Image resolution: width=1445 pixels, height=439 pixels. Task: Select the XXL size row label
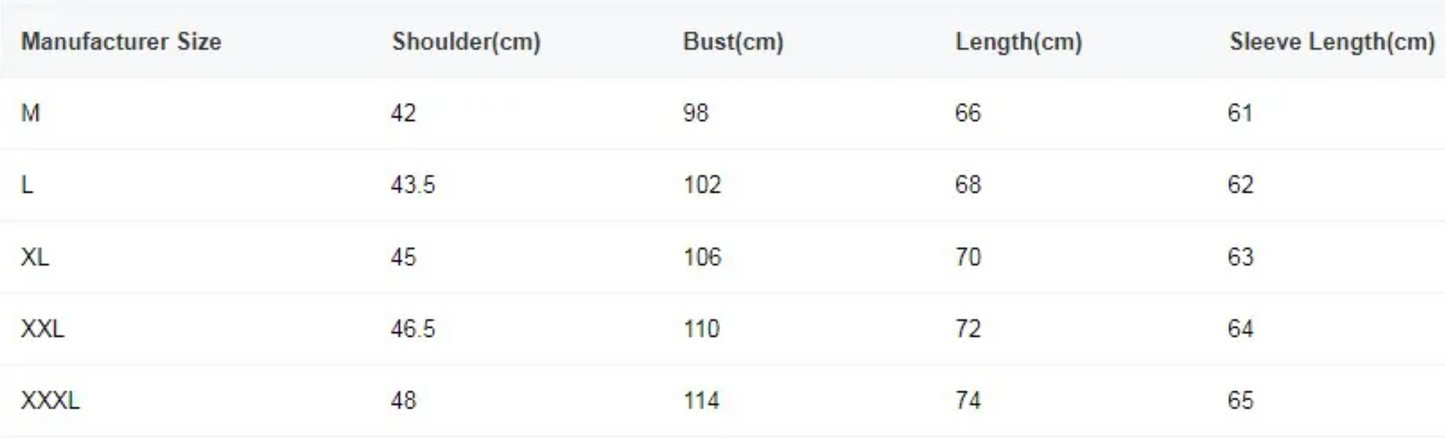coord(42,329)
